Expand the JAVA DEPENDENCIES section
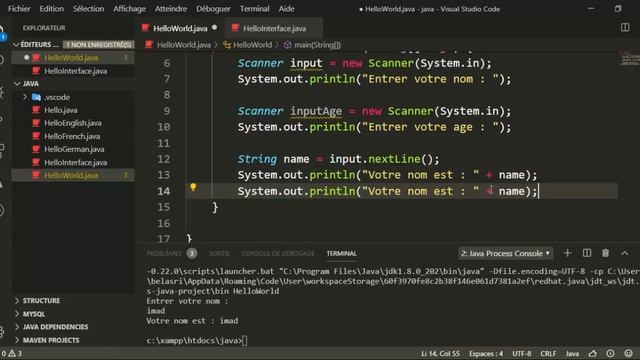Screen dimensions: 640x360 55,327
